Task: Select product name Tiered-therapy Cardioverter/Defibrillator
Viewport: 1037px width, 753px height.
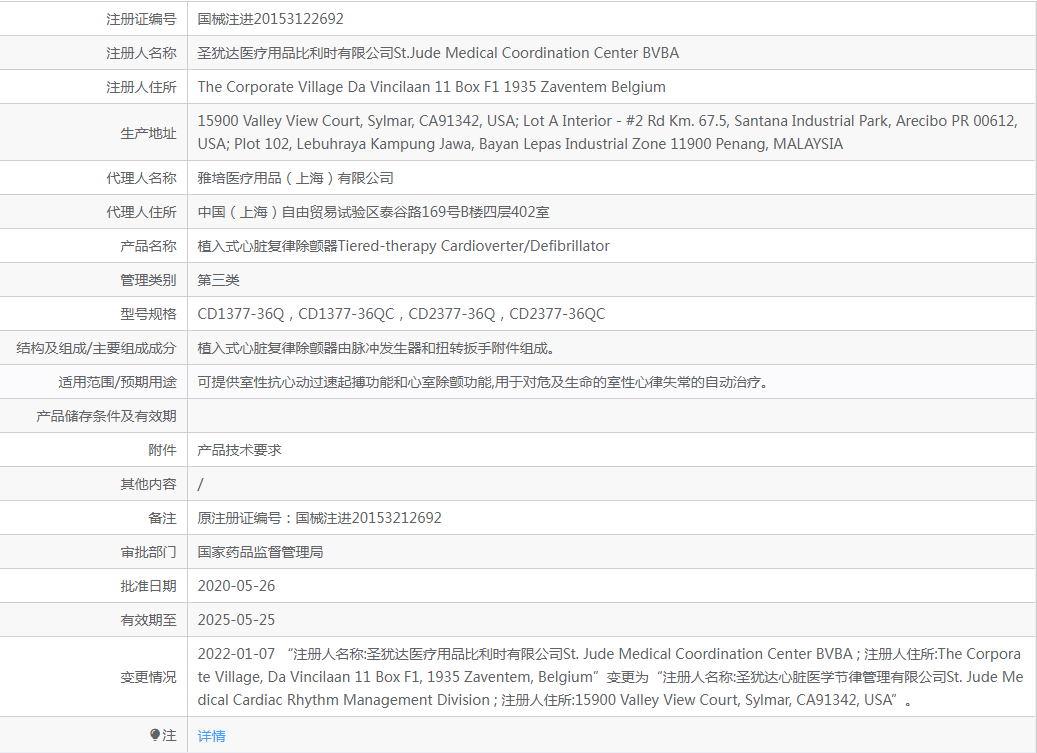Action: pos(474,246)
